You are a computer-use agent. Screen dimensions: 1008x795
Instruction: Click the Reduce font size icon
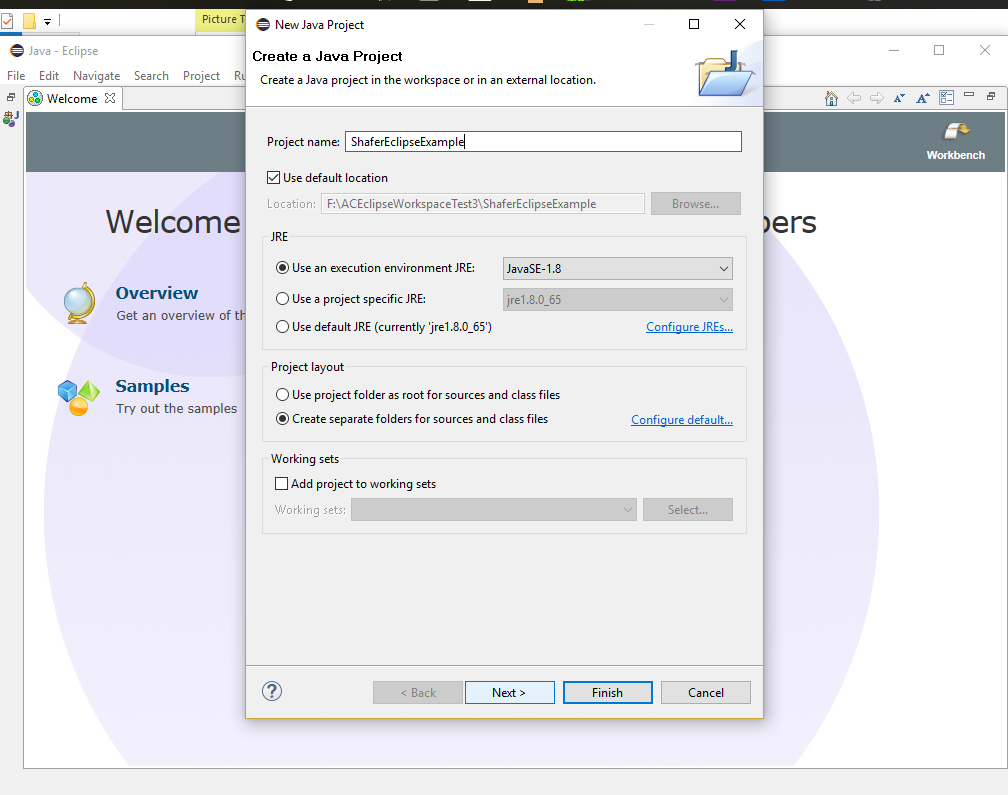coord(899,98)
